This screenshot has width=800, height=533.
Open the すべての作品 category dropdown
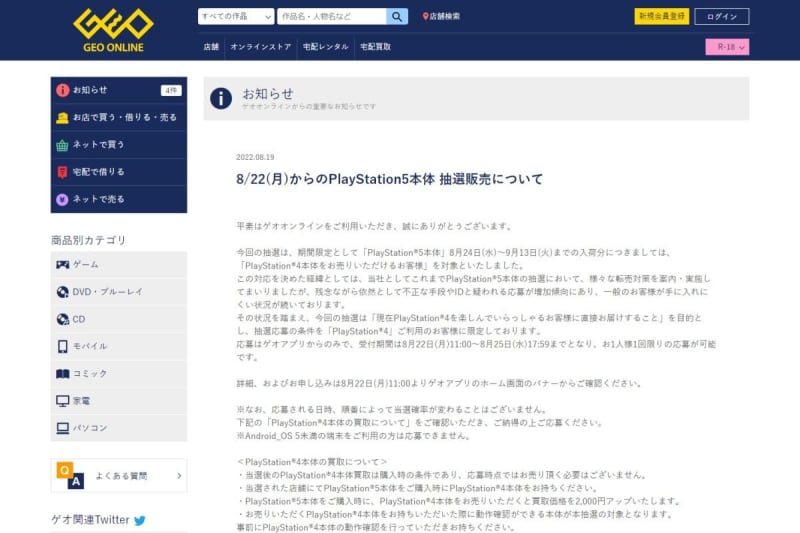tap(236, 16)
